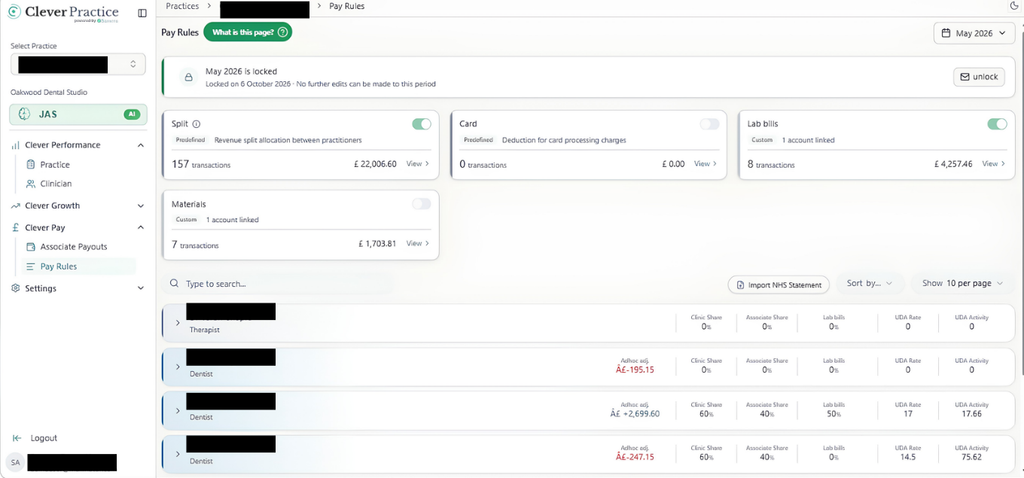Expand the Therapist row
The height and width of the screenshot is (478, 1024).
(x=178, y=323)
